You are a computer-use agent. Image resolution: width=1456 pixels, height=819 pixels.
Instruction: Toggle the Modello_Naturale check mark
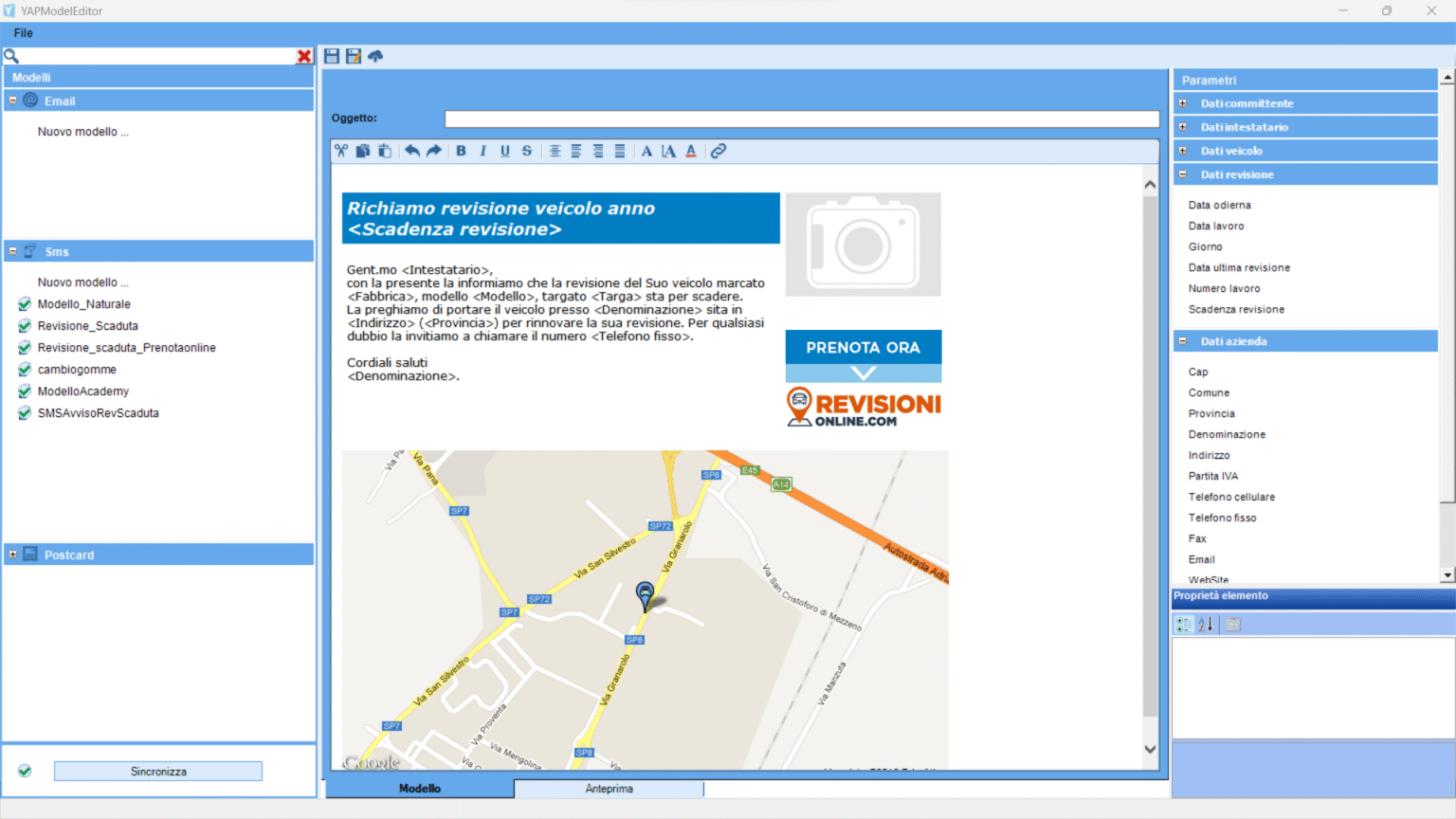(25, 304)
